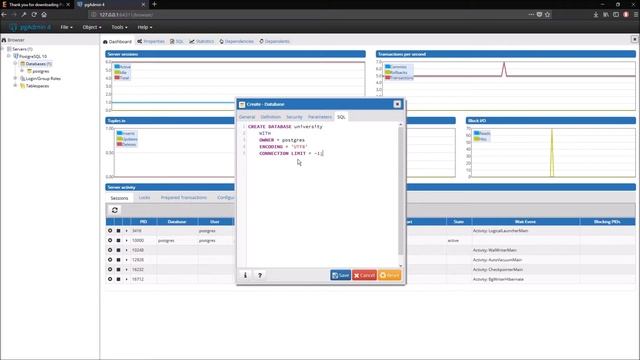Expand the Tablespaces node
The height and width of the screenshot is (360, 640).
click(x=16, y=85)
